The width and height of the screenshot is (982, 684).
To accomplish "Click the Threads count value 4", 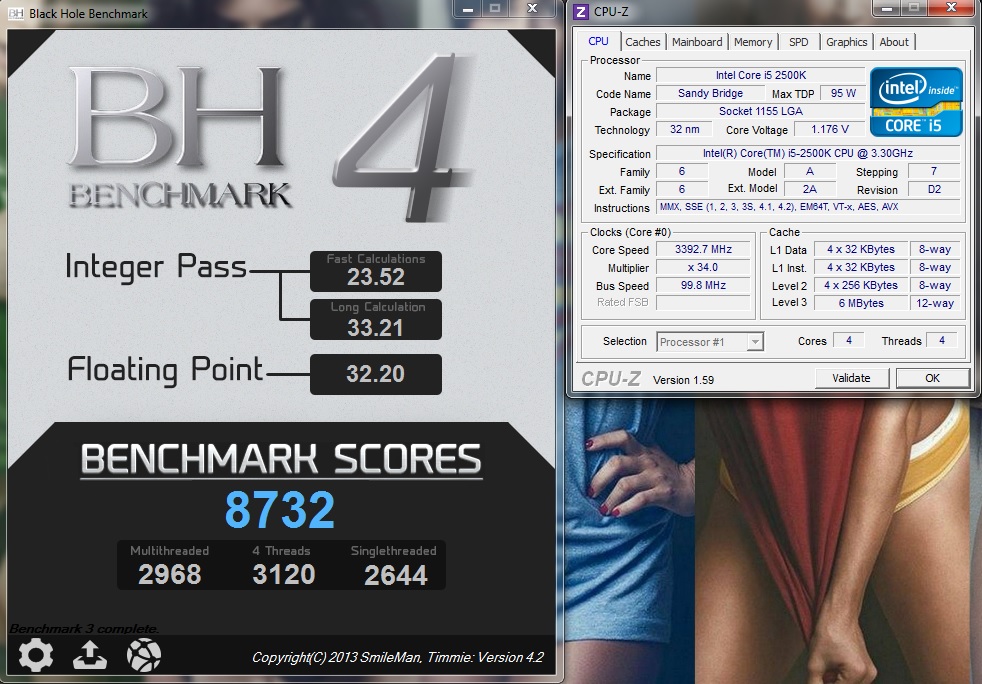I will [x=942, y=341].
